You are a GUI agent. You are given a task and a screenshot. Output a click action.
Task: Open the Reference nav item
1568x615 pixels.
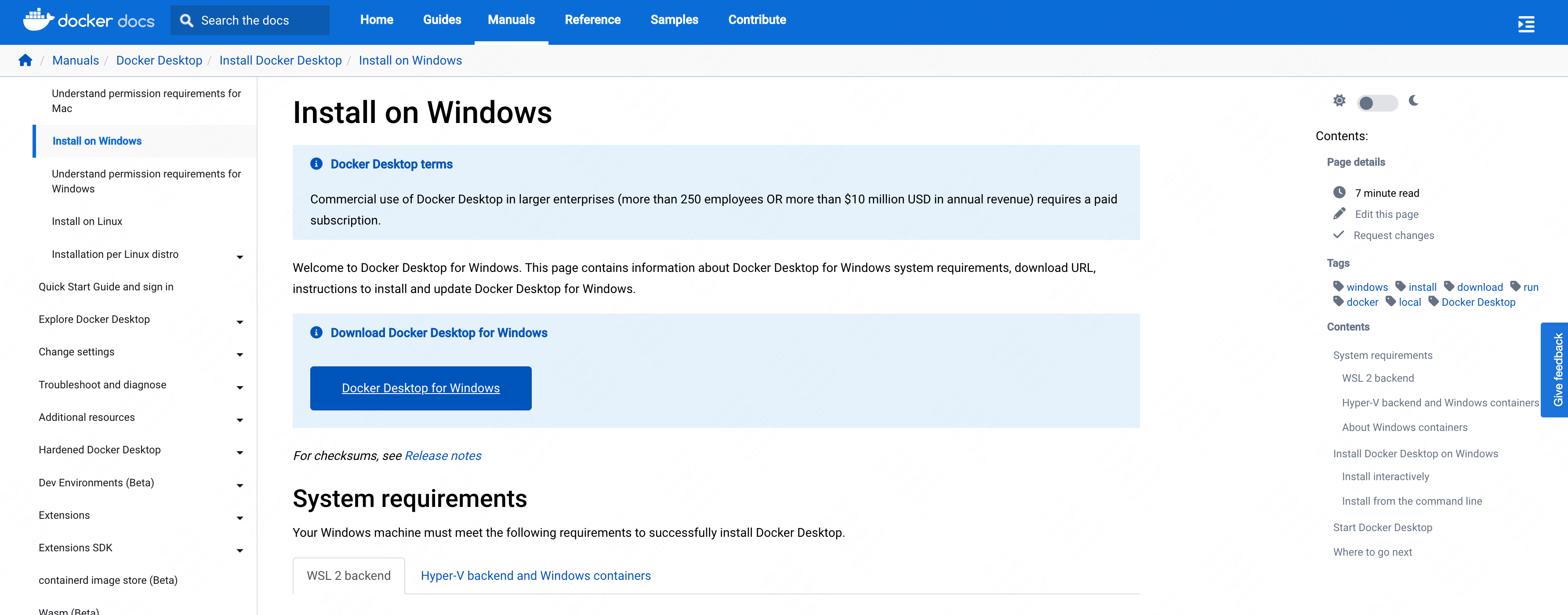pos(592,20)
